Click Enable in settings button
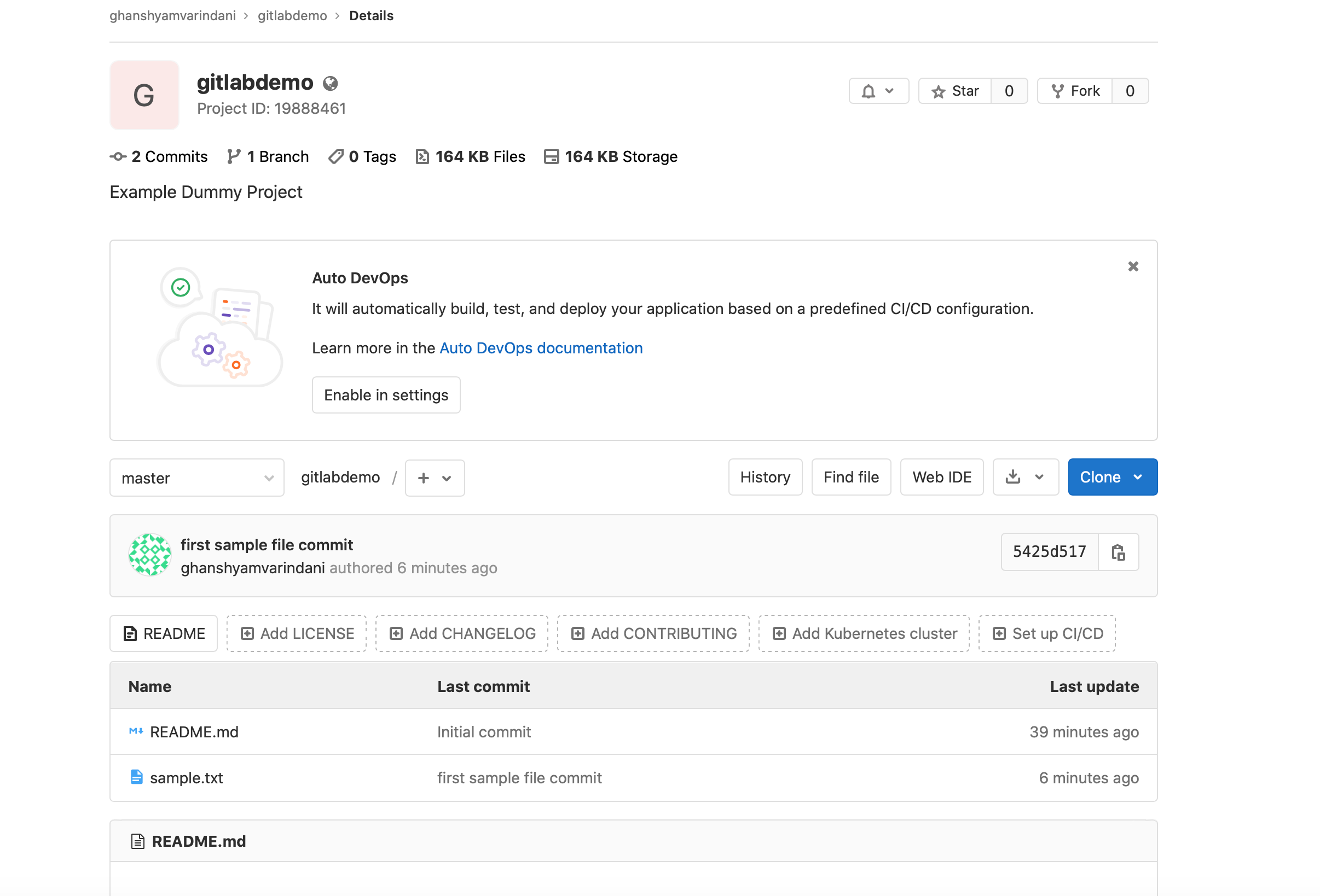Screen dimensions: 1320x896 click(x=386, y=394)
